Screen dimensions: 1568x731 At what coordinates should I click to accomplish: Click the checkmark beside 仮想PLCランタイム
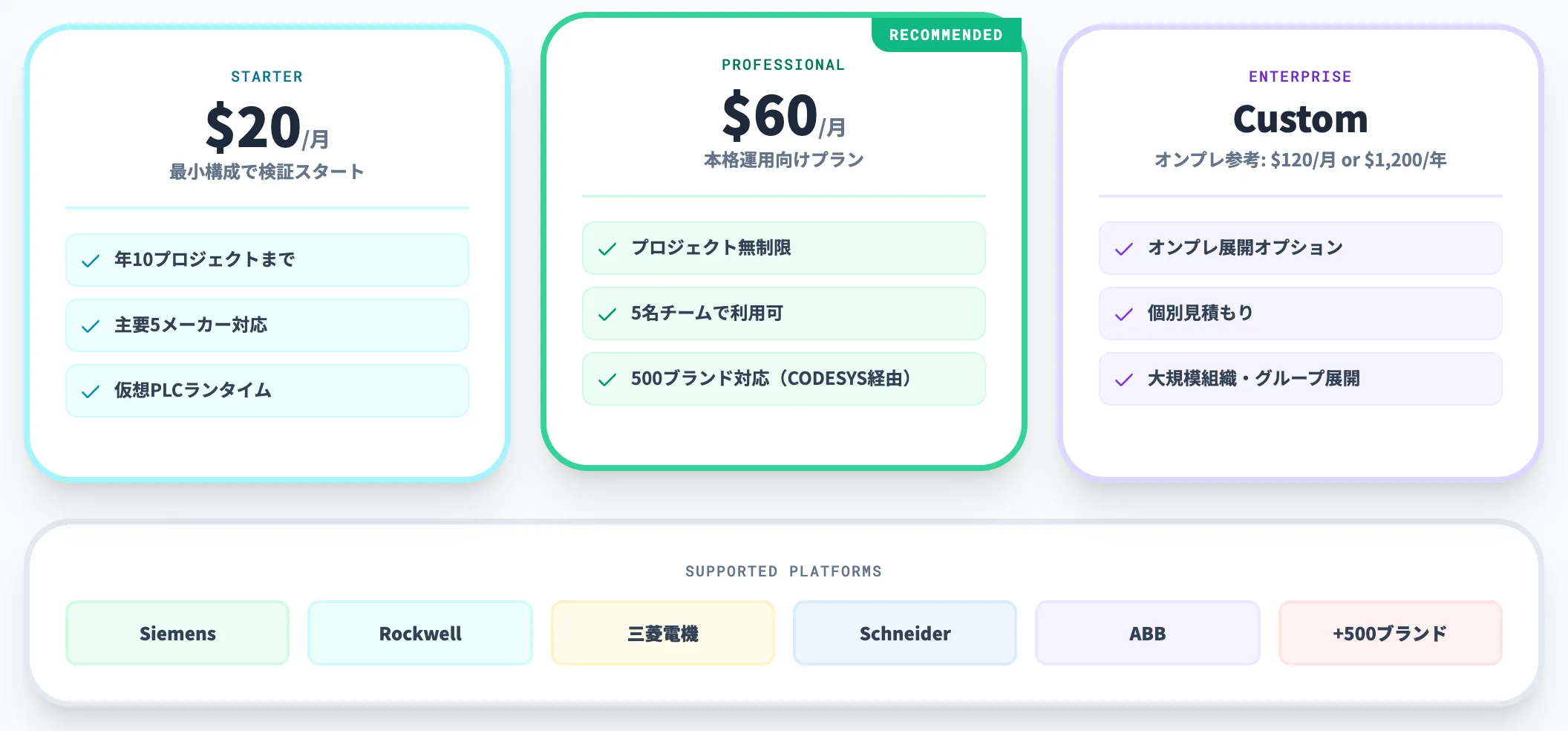(91, 392)
